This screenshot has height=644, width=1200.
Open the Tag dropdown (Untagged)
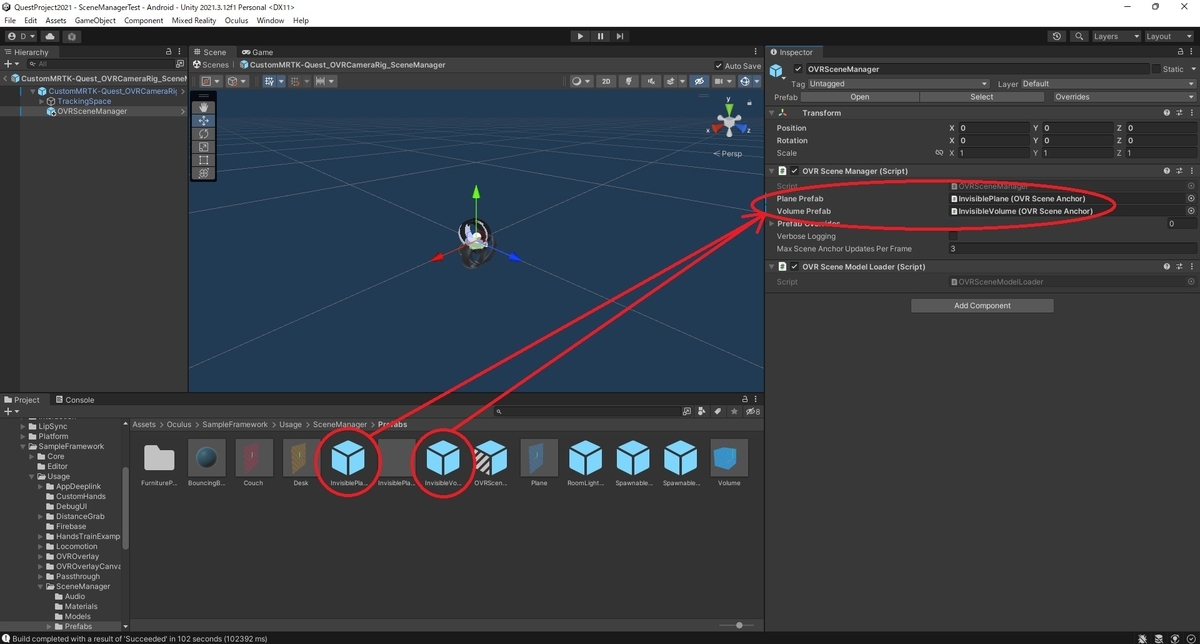(898, 84)
